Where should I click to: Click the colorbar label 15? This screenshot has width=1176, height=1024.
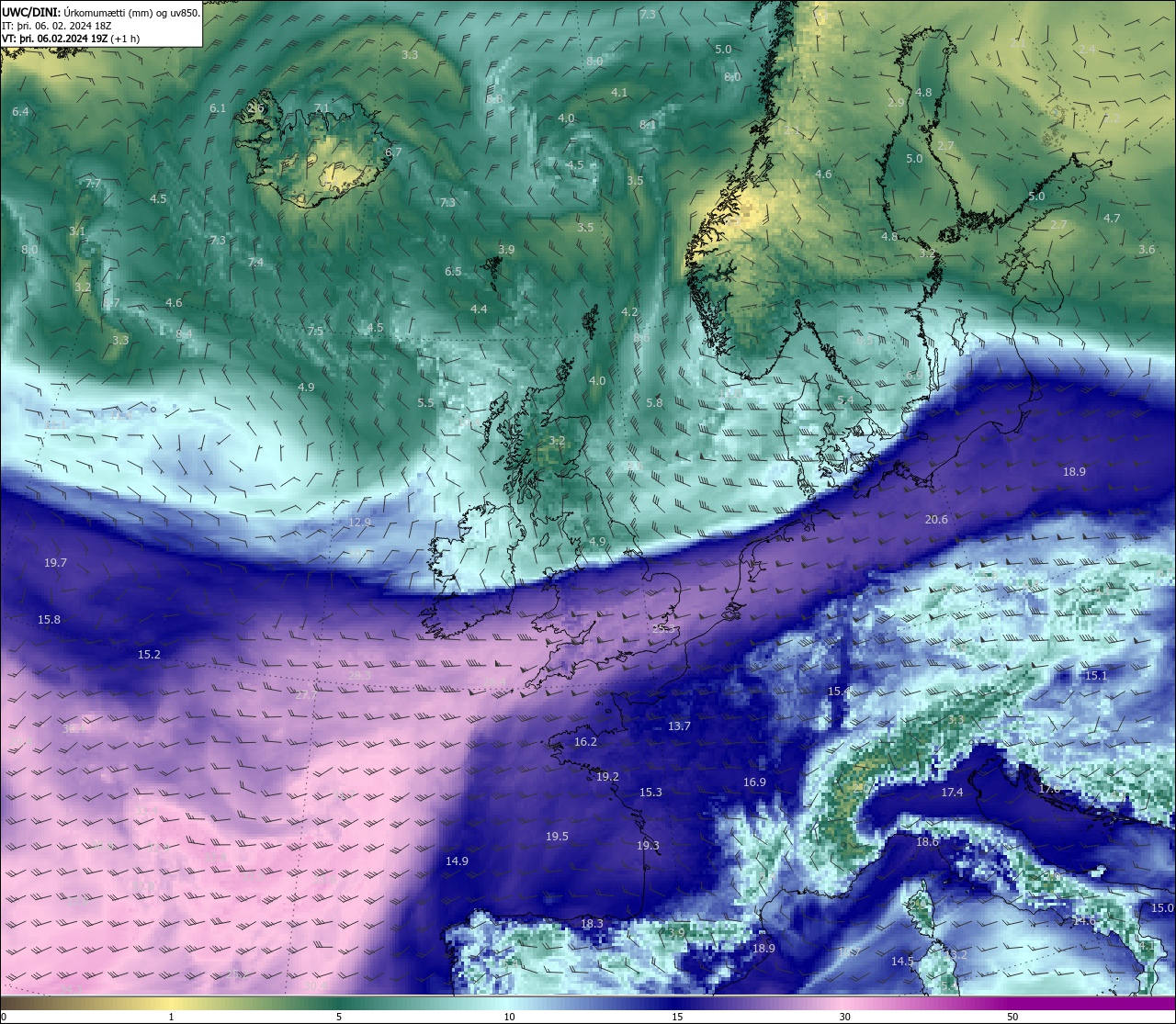(676, 1017)
